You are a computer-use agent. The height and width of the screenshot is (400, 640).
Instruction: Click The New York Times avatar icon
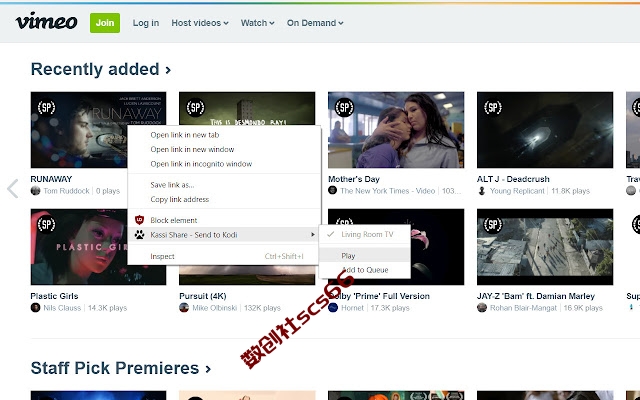point(333,190)
